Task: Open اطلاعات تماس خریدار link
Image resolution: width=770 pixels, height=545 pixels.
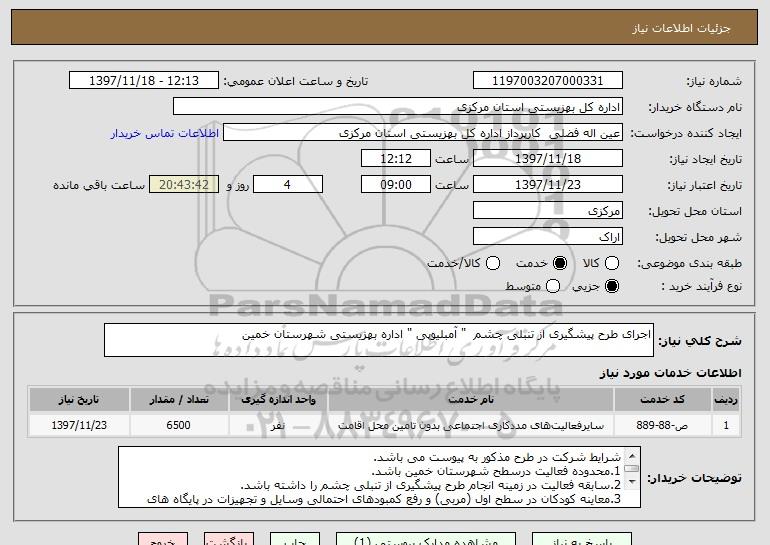Action: point(165,133)
